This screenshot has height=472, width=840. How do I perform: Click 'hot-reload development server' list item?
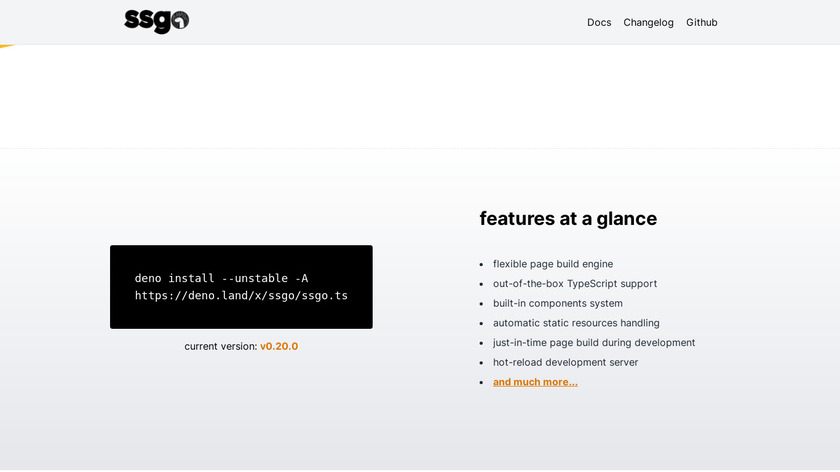click(x=565, y=362)
